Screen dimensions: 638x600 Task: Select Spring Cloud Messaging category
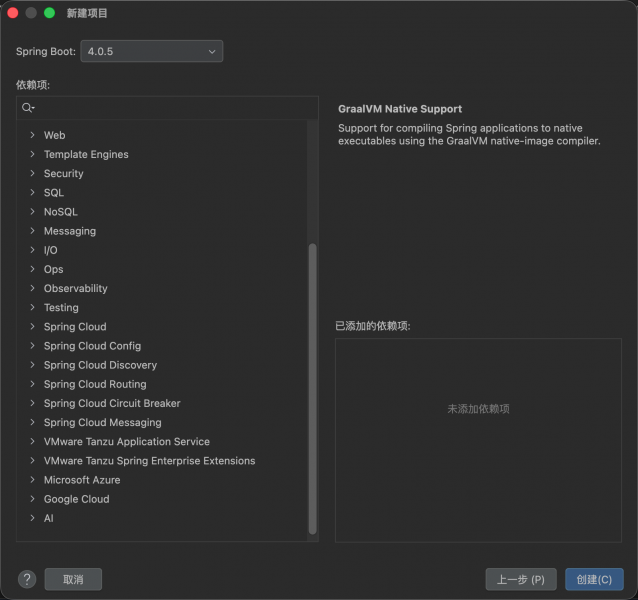(162, 422)
